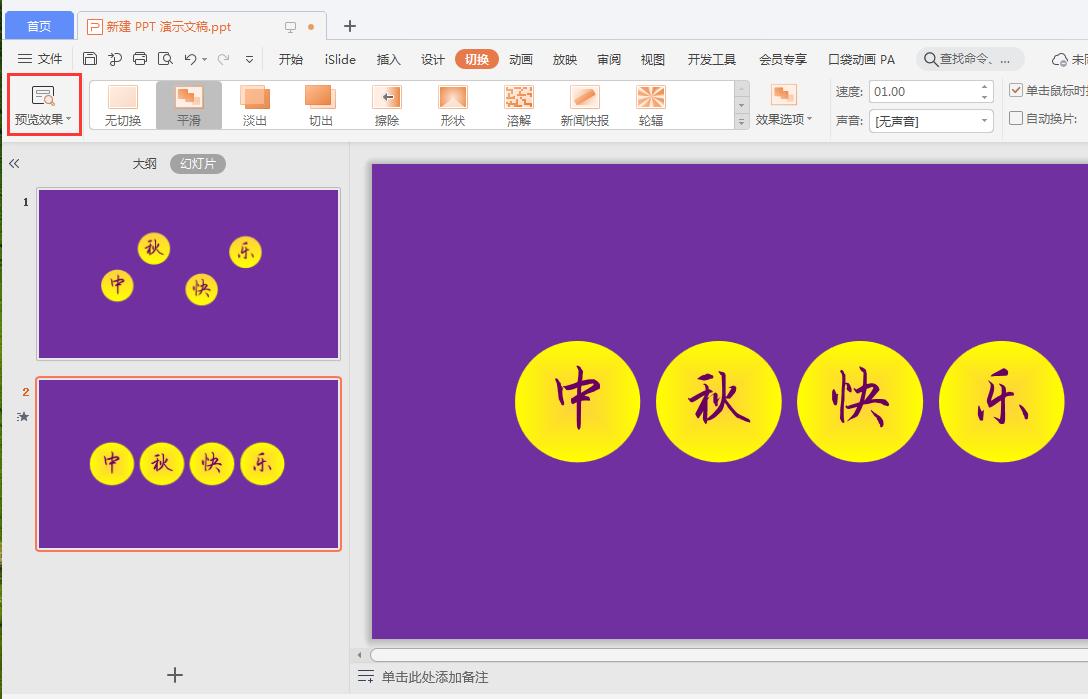The height and width of the screenshot is (699, 1088).
Task: Click the print icon in quick toolbar
Action: [140, 59]
